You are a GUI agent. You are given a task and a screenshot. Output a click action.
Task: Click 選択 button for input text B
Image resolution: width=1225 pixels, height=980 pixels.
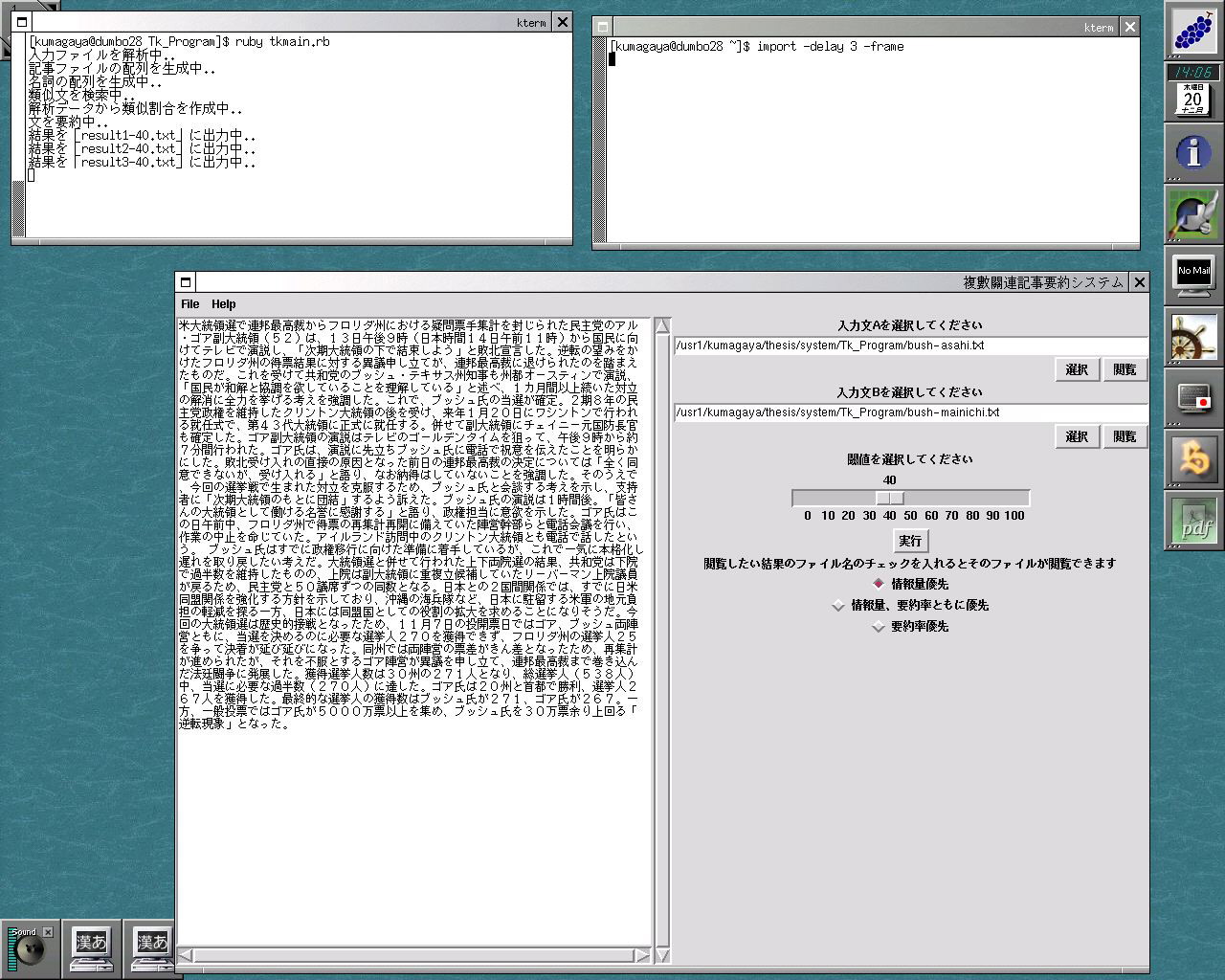pos(1077,436)
